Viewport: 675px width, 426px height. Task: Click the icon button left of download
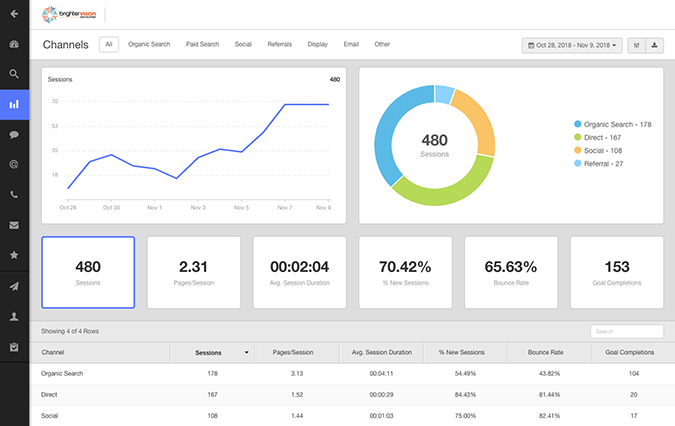tap(637, 45)
